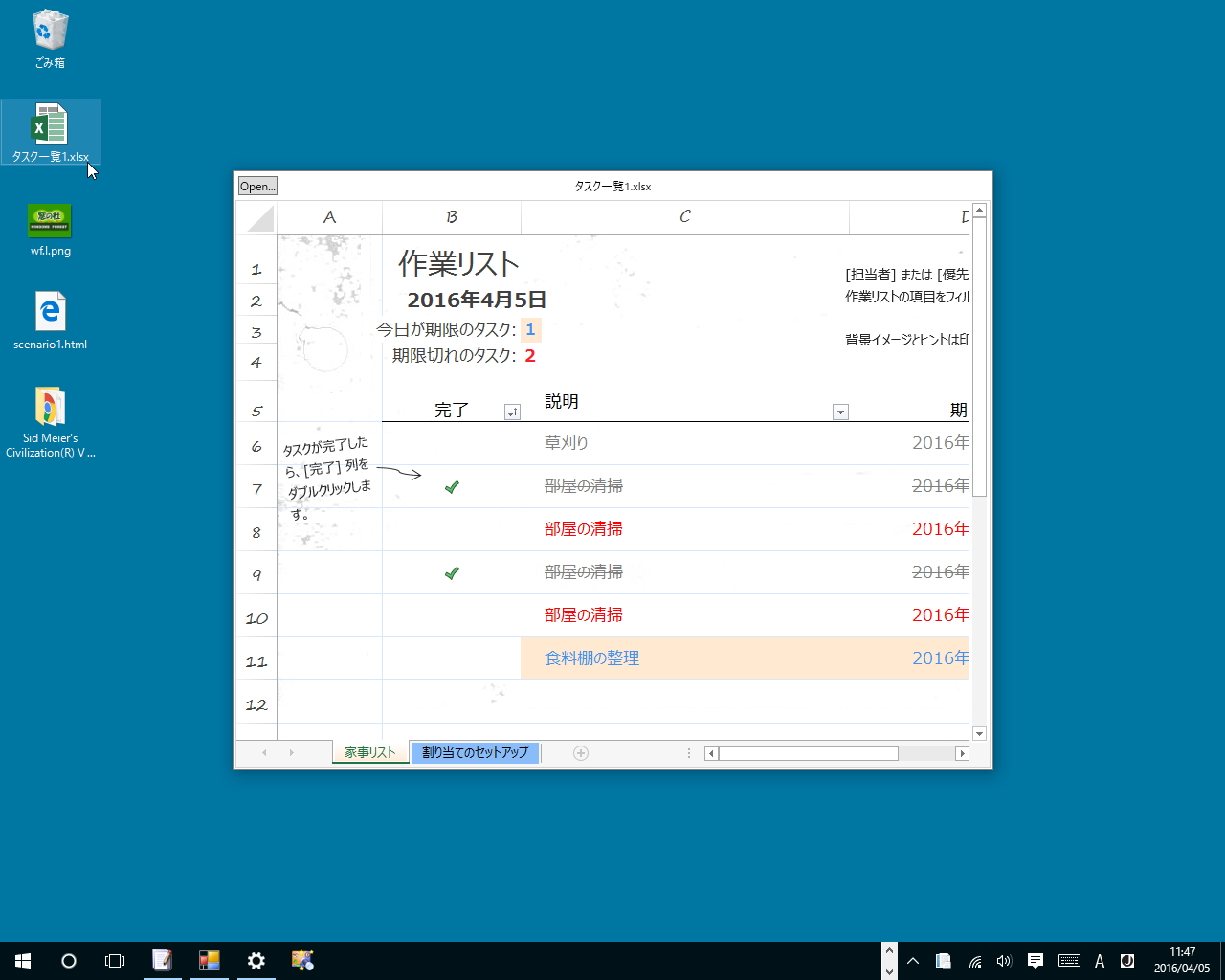Click the Wi-Fi network icon in the tray
The height and width of the screenshot is (980, 1225).
974,961
